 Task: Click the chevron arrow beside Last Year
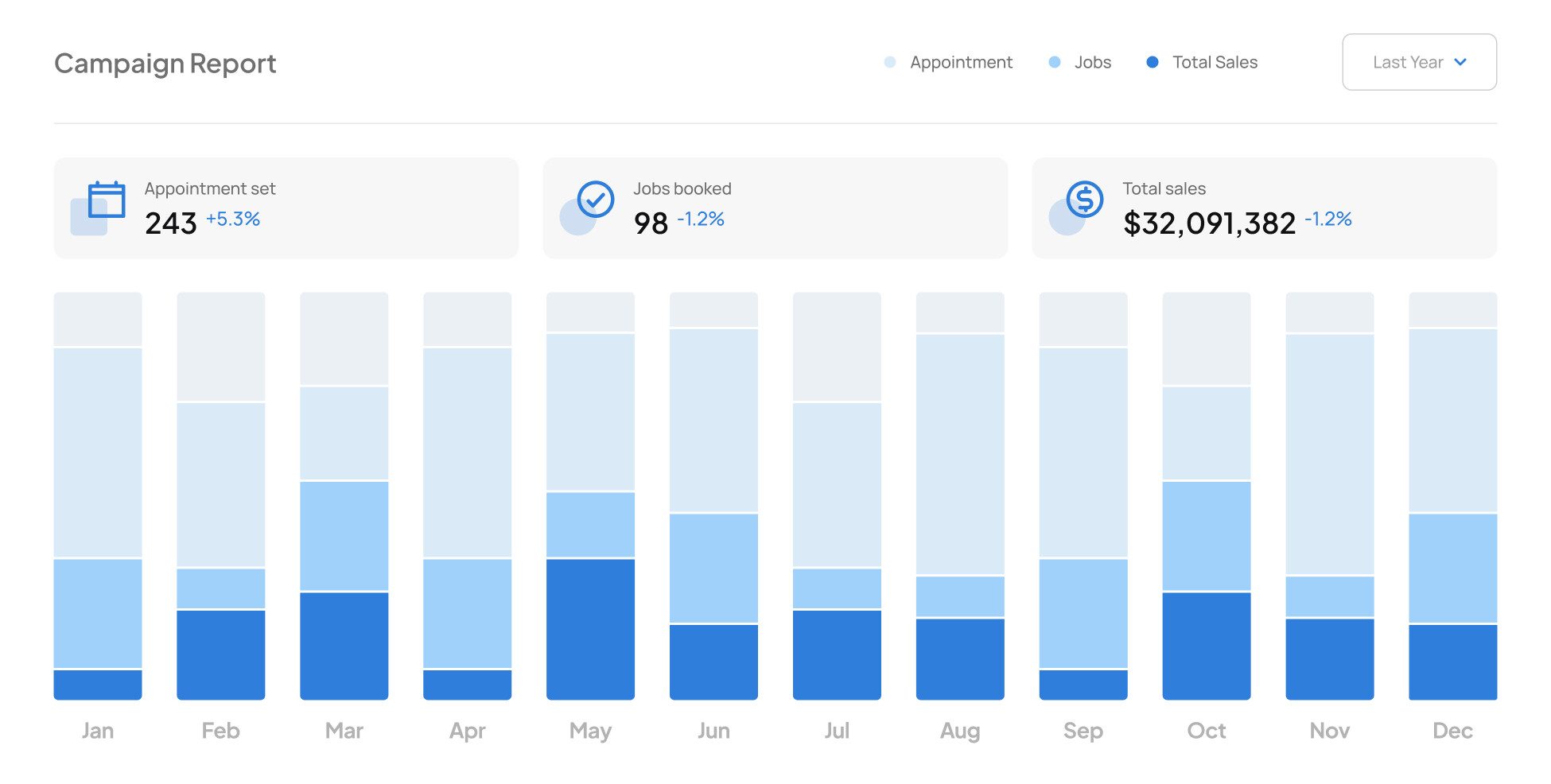1460,62
